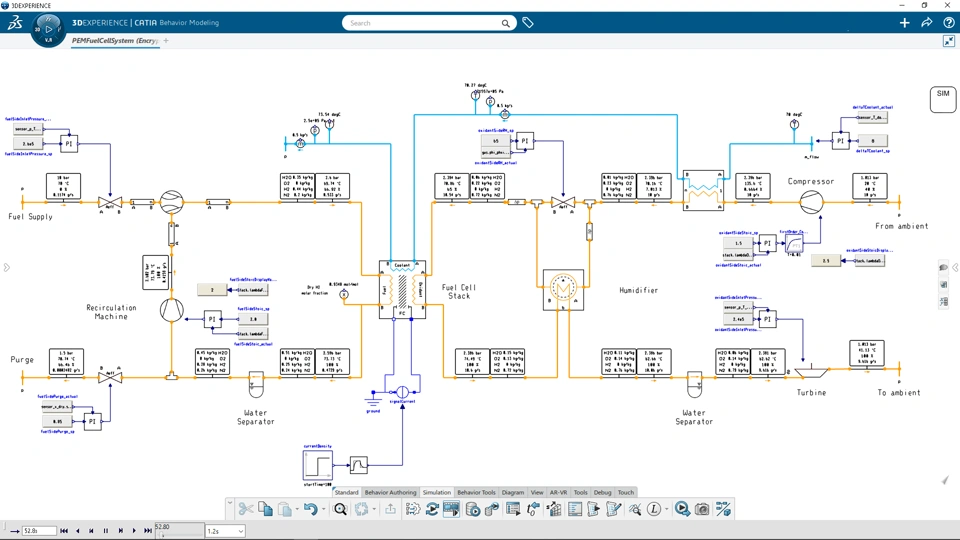The image size is (960, 540).
Task: Click the 52.8s time input field
Action: (x=39, y=531)
